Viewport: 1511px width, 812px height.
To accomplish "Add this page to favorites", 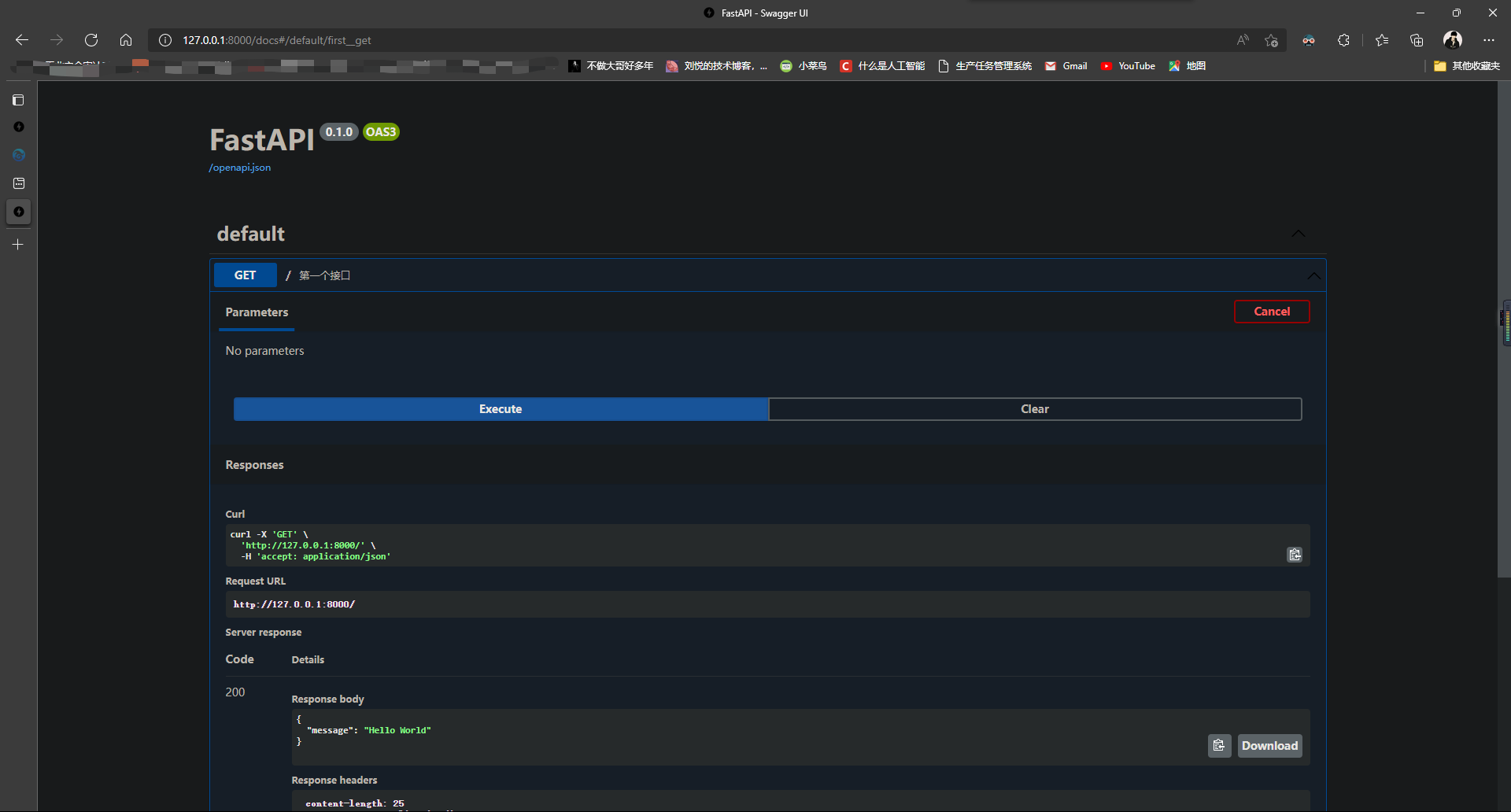I will point(1271,40).
